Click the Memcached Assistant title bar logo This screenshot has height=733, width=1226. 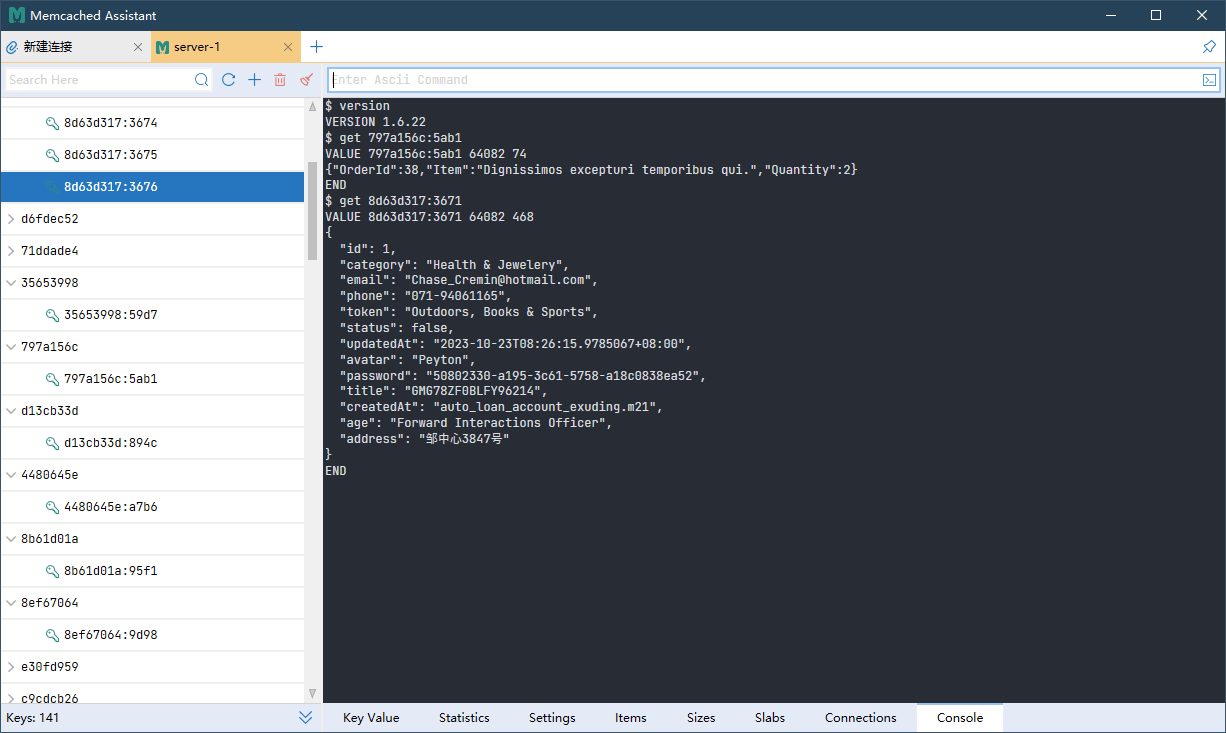tap(17, 16)
